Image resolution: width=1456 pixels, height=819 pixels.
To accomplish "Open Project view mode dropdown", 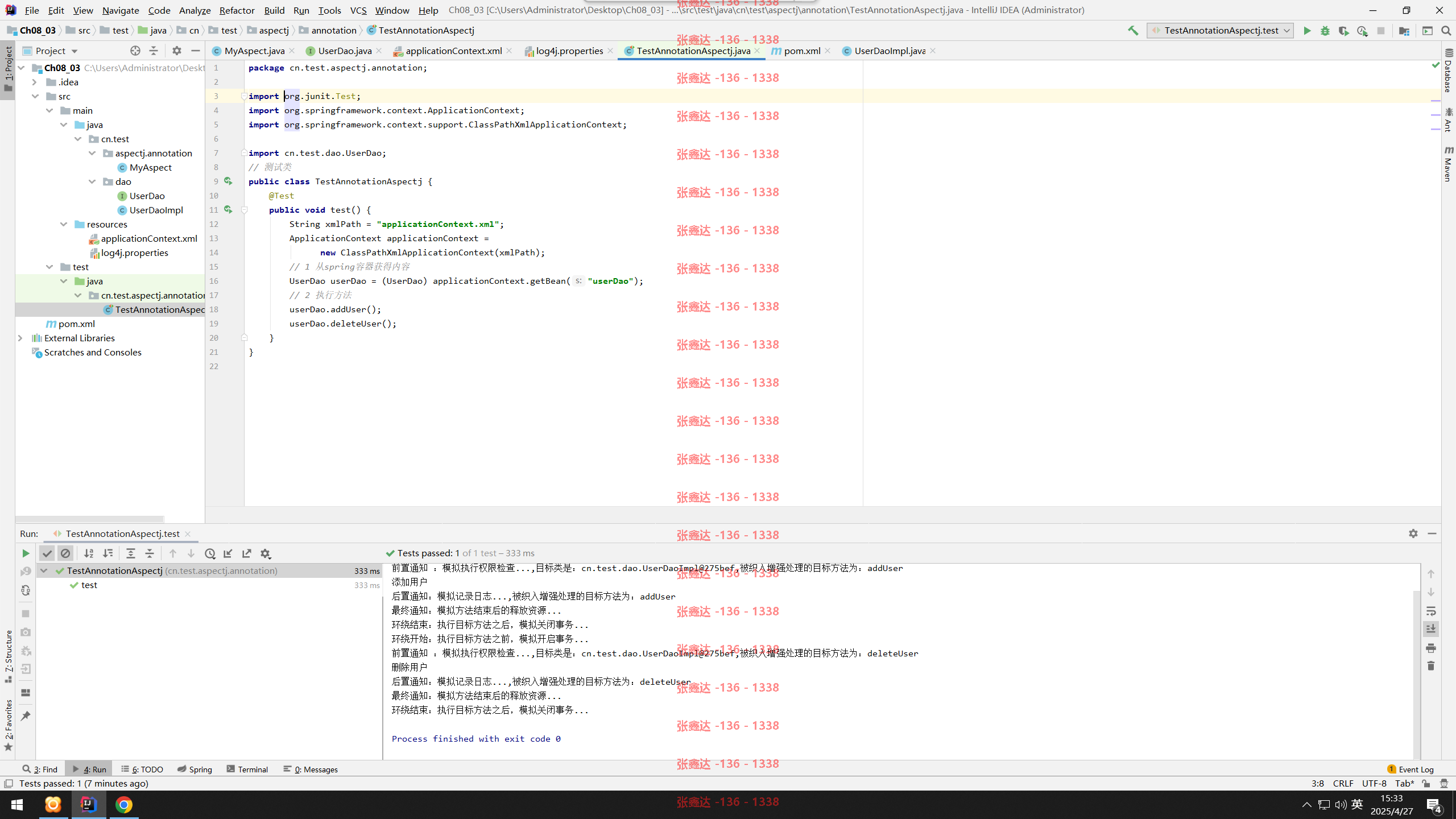I will point(75,51).
